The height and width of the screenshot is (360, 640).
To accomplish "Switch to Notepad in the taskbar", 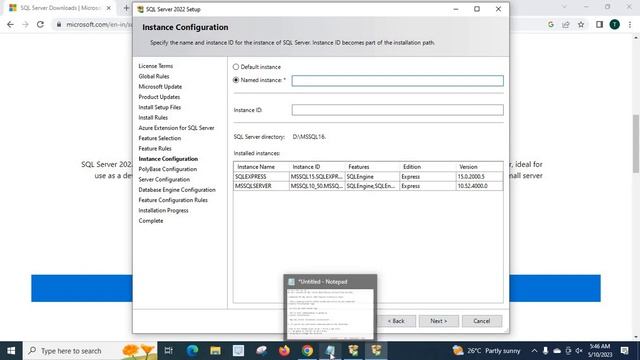I will pyautogui.click(x=330, y=351).
